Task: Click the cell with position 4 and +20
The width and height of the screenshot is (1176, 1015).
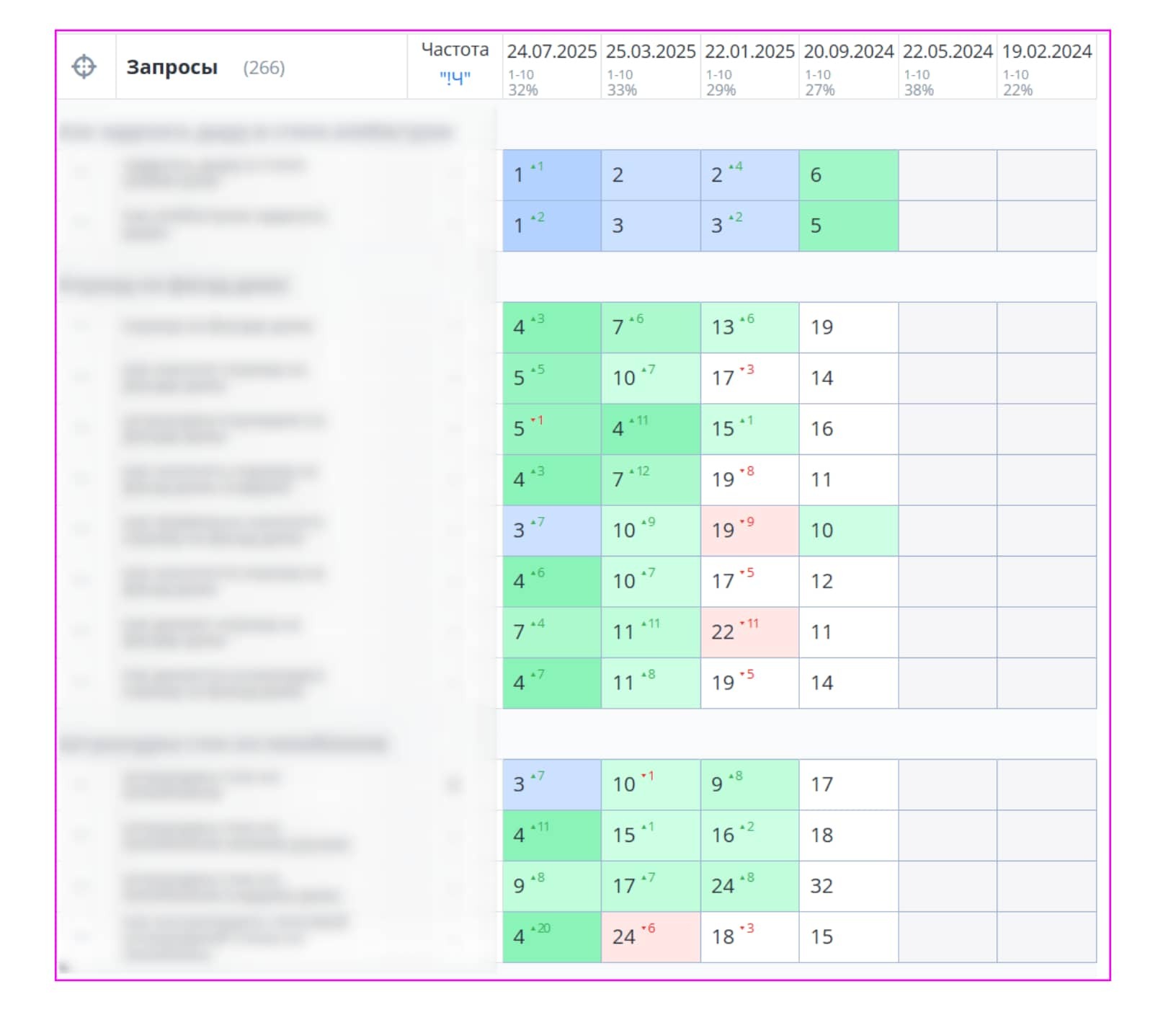Action: click(551, 937)
